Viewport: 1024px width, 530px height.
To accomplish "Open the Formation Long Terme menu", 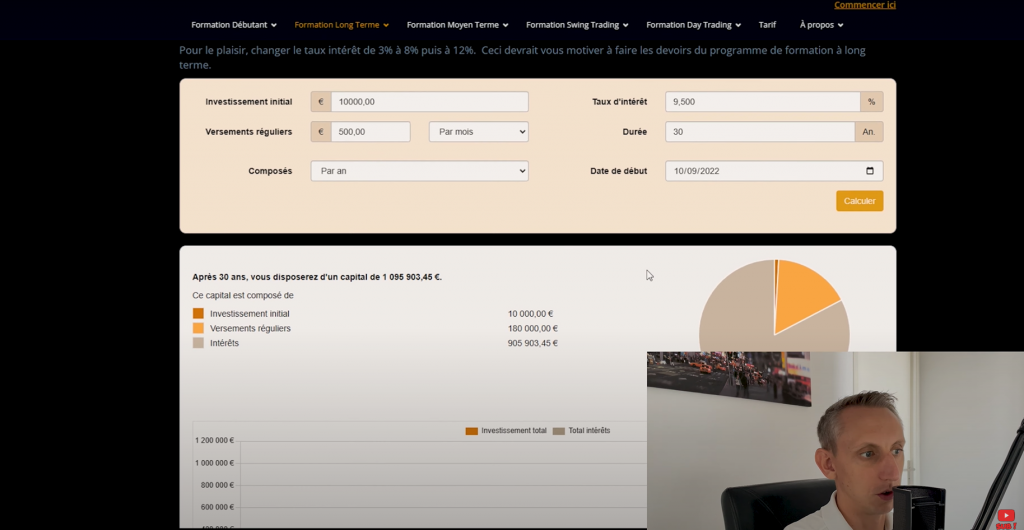I will coord(342,25).
